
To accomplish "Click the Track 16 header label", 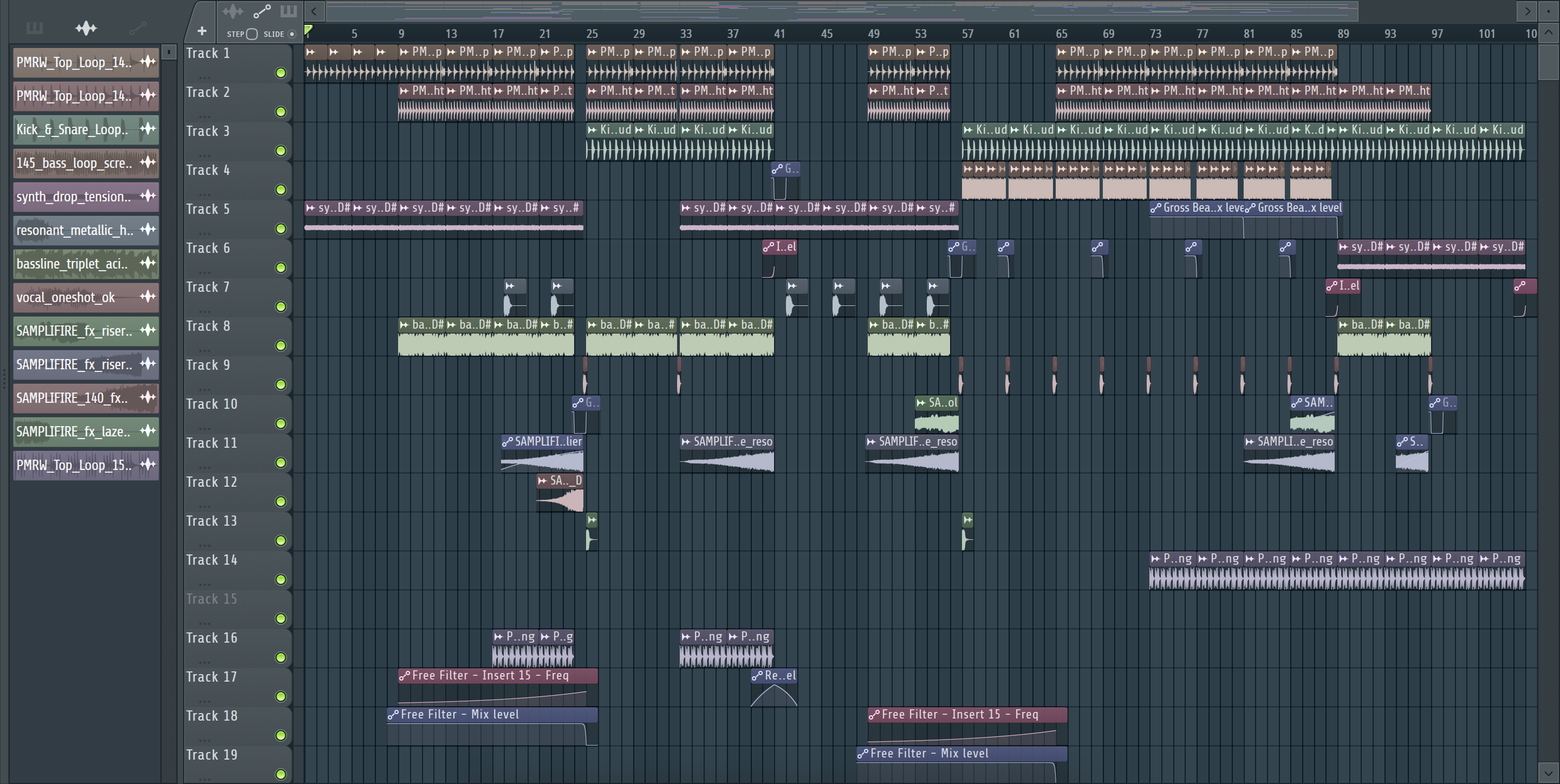I will click(211, 638).
